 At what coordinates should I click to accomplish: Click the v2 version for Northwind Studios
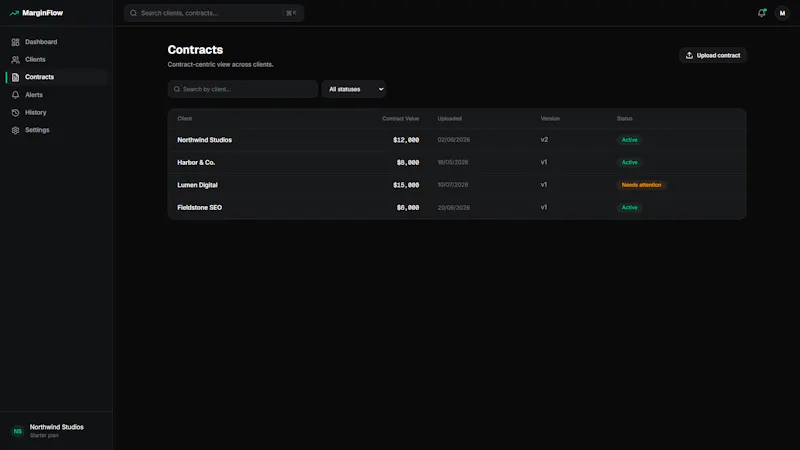(x=544, y=140)
